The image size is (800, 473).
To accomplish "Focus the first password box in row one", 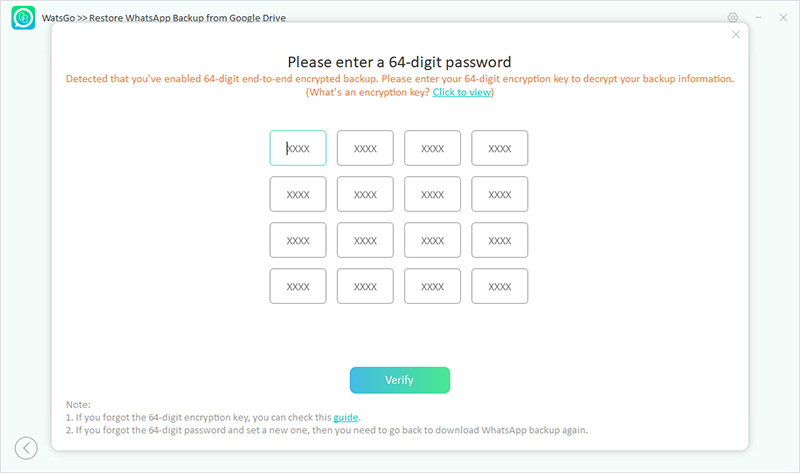I will pos(298,148).
